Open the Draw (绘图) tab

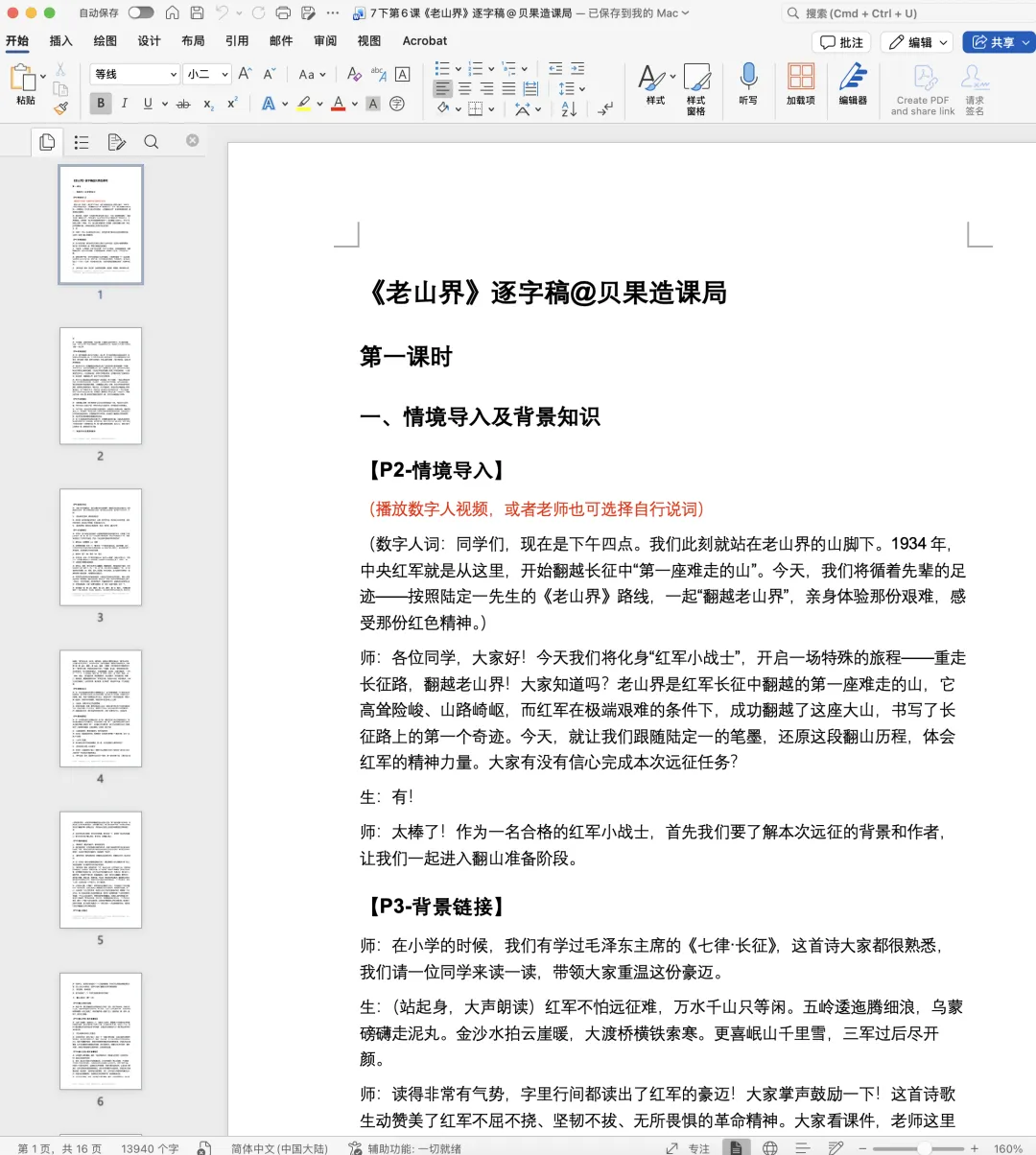pyautogui.click(x=106, y=40)
